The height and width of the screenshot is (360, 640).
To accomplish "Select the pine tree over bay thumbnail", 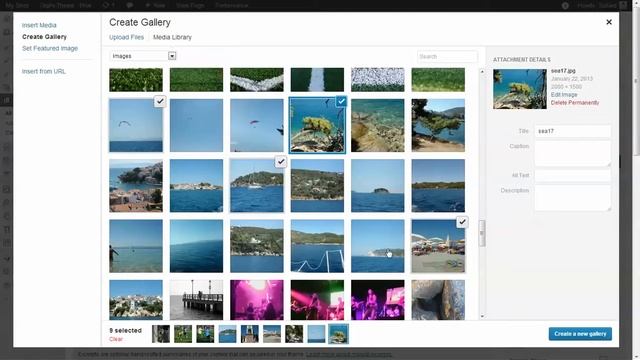I will click(438, 125).
